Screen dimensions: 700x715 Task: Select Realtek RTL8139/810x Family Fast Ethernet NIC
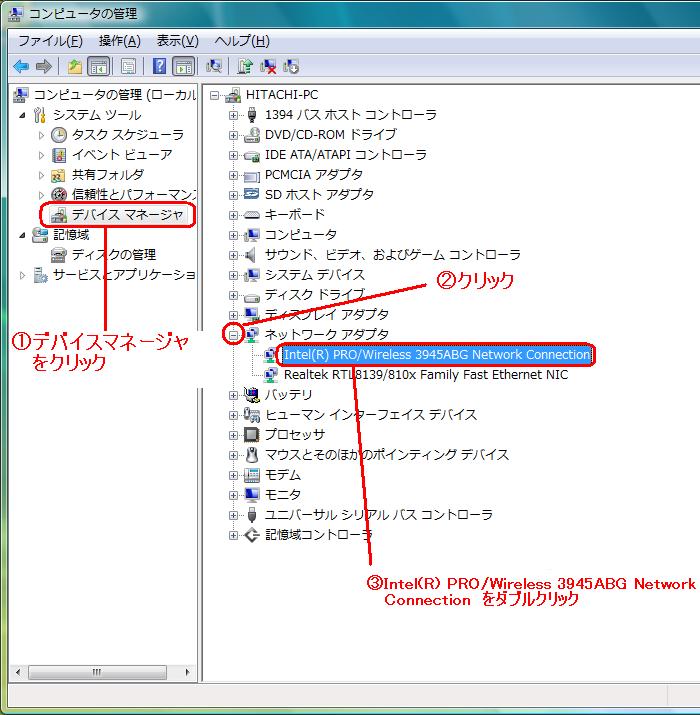426,375
